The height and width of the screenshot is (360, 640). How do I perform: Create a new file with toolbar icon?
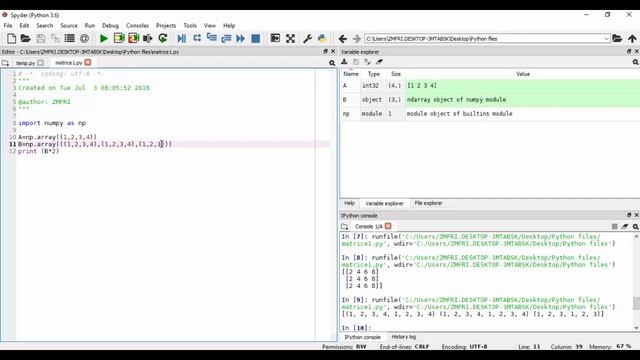pyautogui.click(x=11, y=38)
